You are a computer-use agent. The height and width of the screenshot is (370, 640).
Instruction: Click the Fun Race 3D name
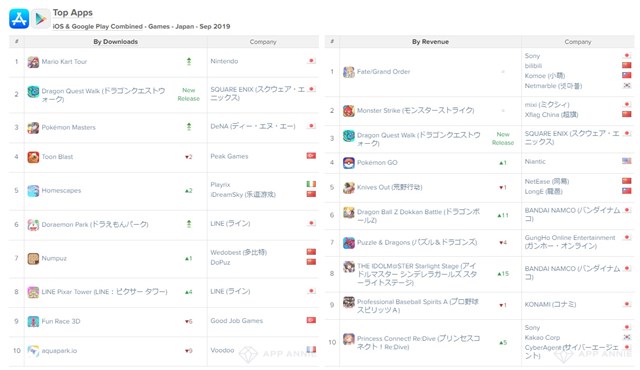click(x=61, y=321)
